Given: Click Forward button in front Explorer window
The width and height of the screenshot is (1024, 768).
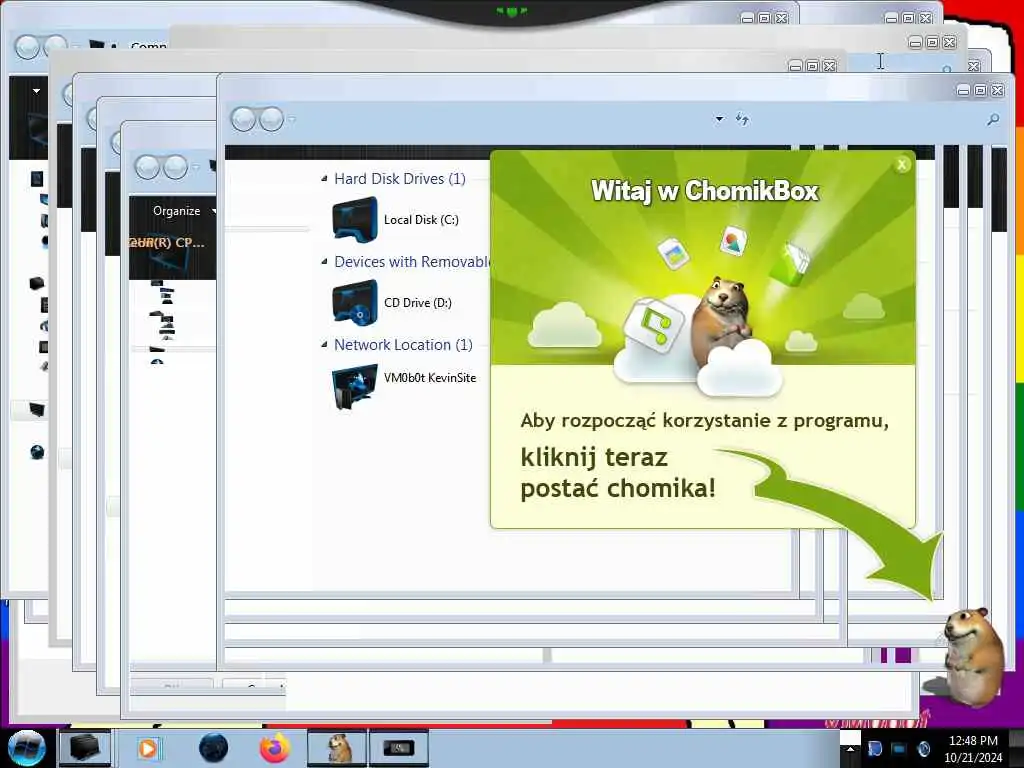Looking at the screenshot, I should pos(271,119).
